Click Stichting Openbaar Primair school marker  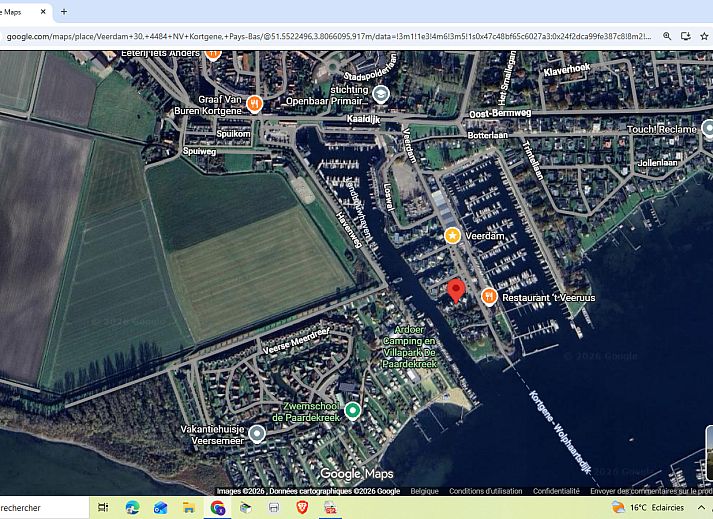[381, 94]
